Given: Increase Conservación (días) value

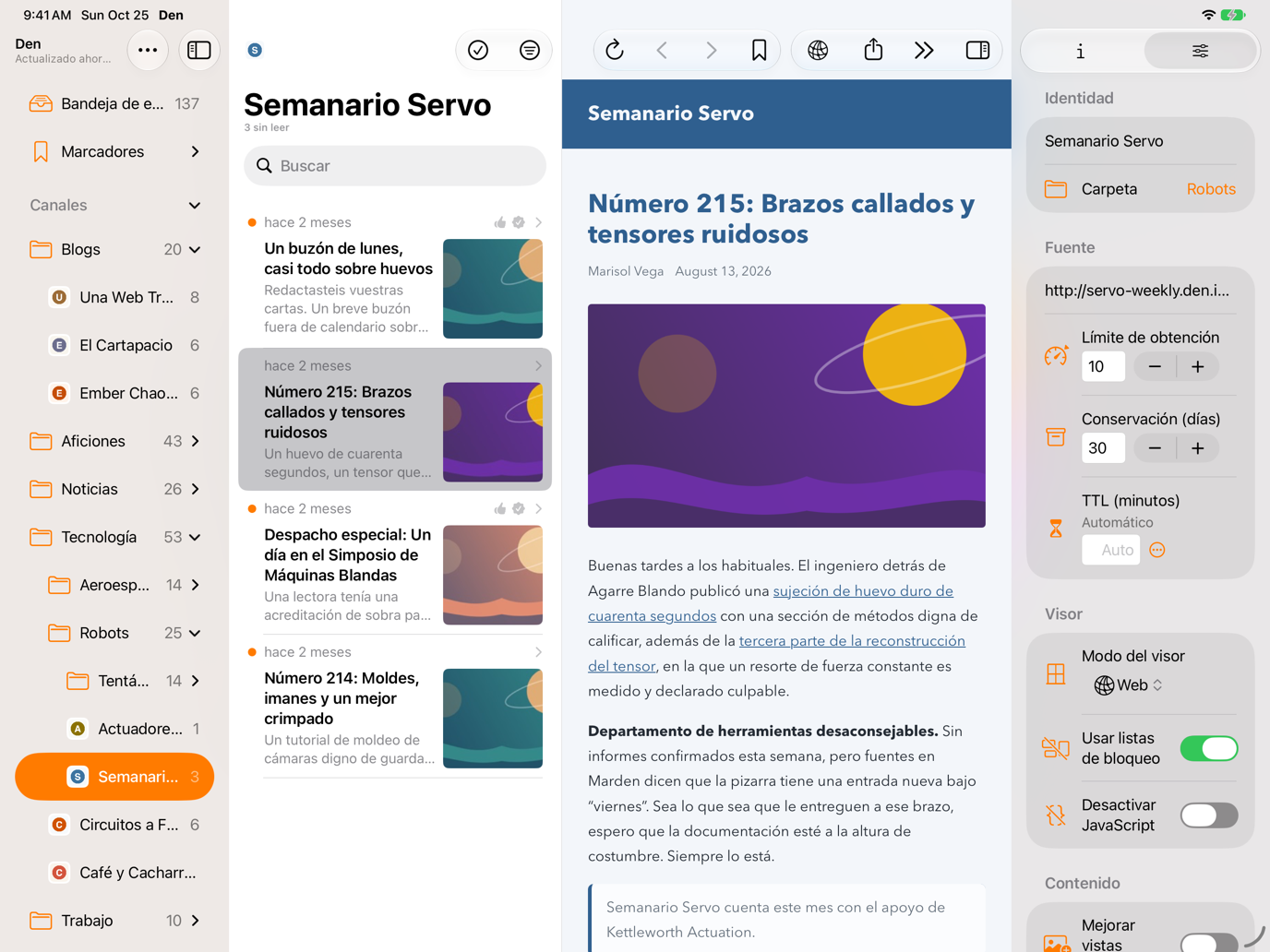Looking at the screenshot, I should pyautogui.click(x=1198, y=448).
